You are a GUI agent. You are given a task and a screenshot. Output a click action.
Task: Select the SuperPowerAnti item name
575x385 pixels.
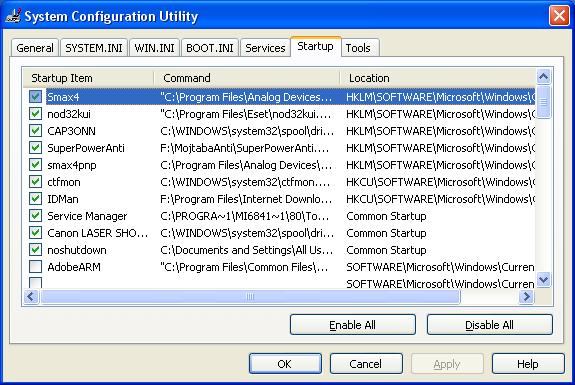pos(86,148)
